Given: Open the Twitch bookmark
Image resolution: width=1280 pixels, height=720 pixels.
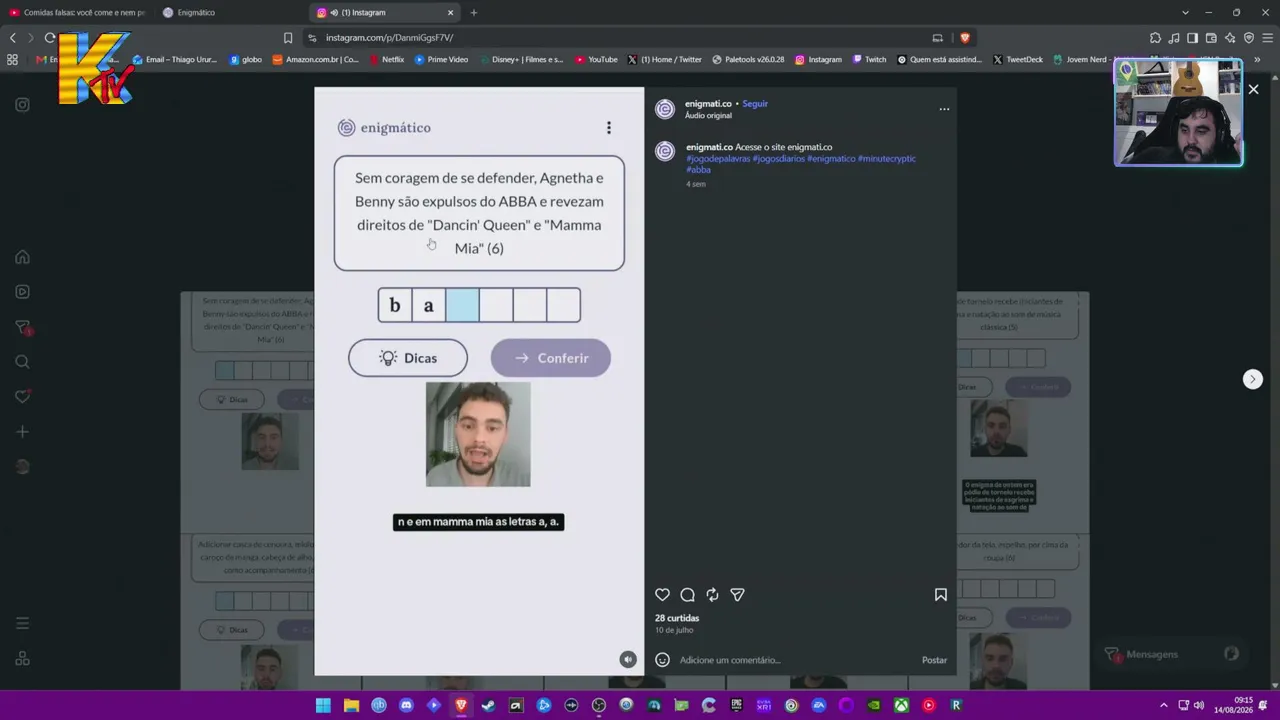Looking at the screenshot, I should pyautogui.click(x=869, y=60).
